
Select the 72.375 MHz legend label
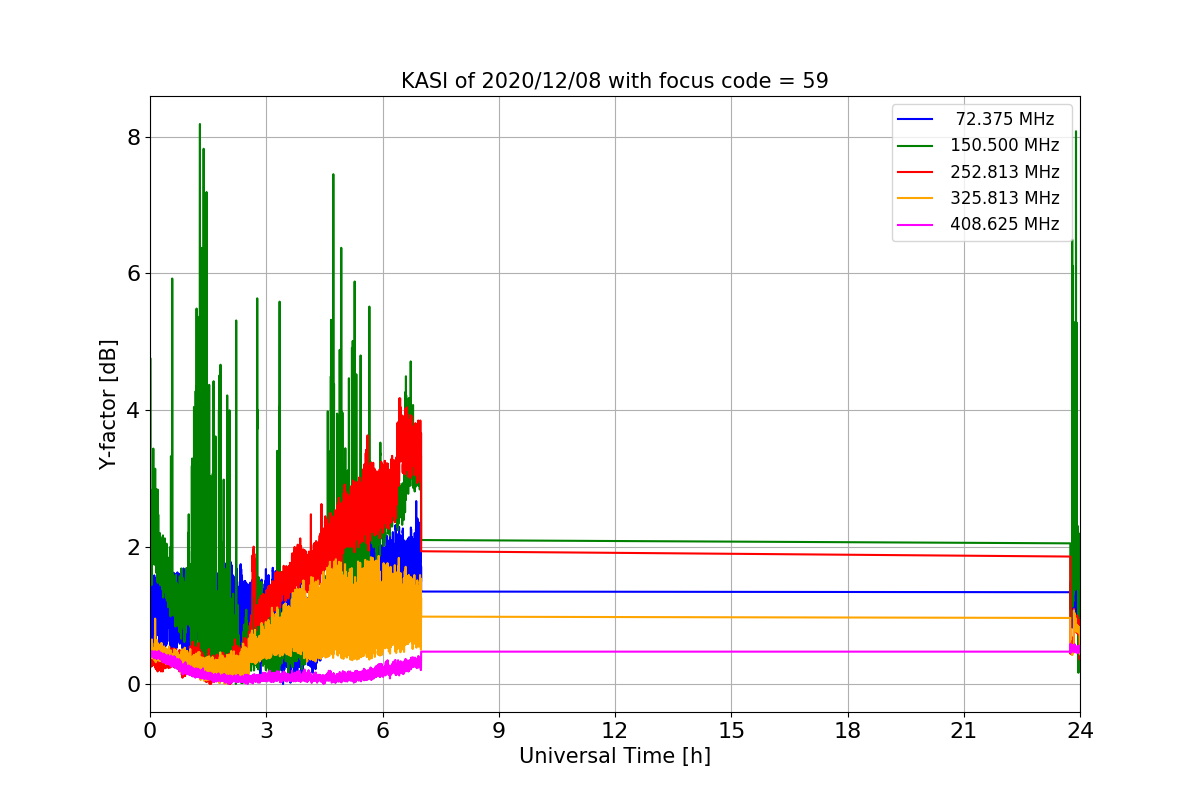pos(1005,119)
